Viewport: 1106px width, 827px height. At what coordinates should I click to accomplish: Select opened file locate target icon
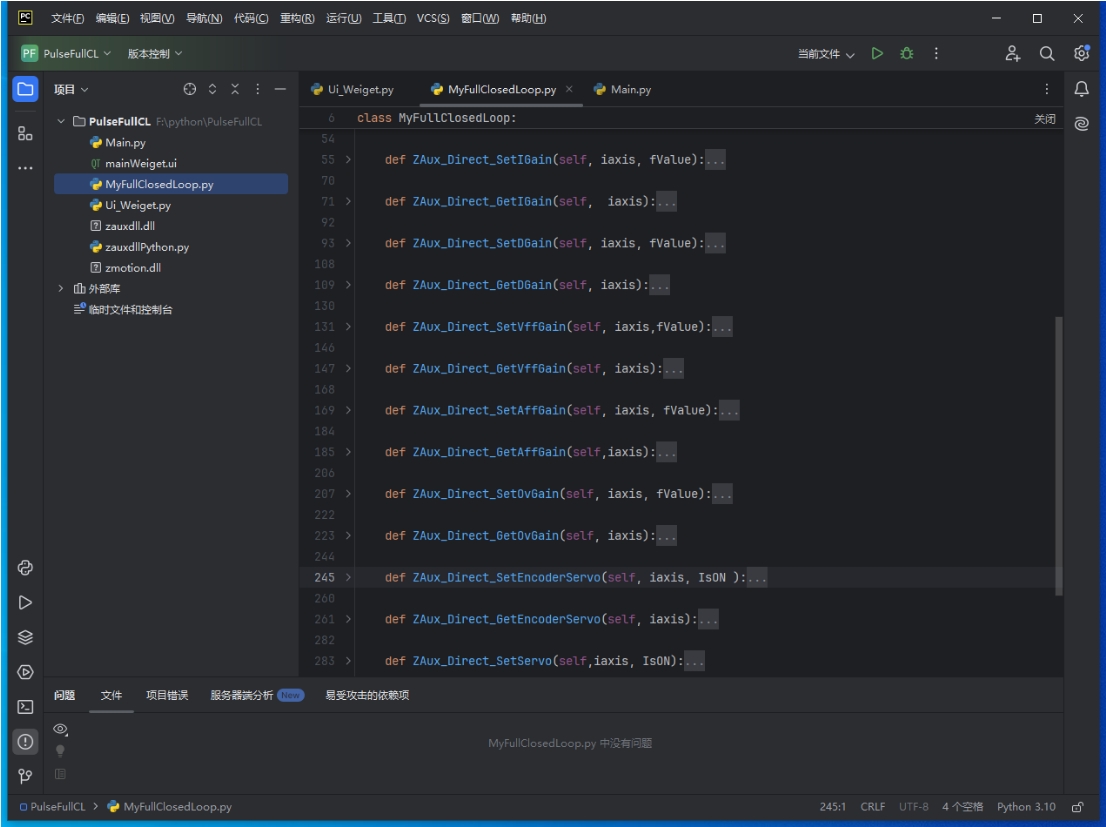pos(190,89)
